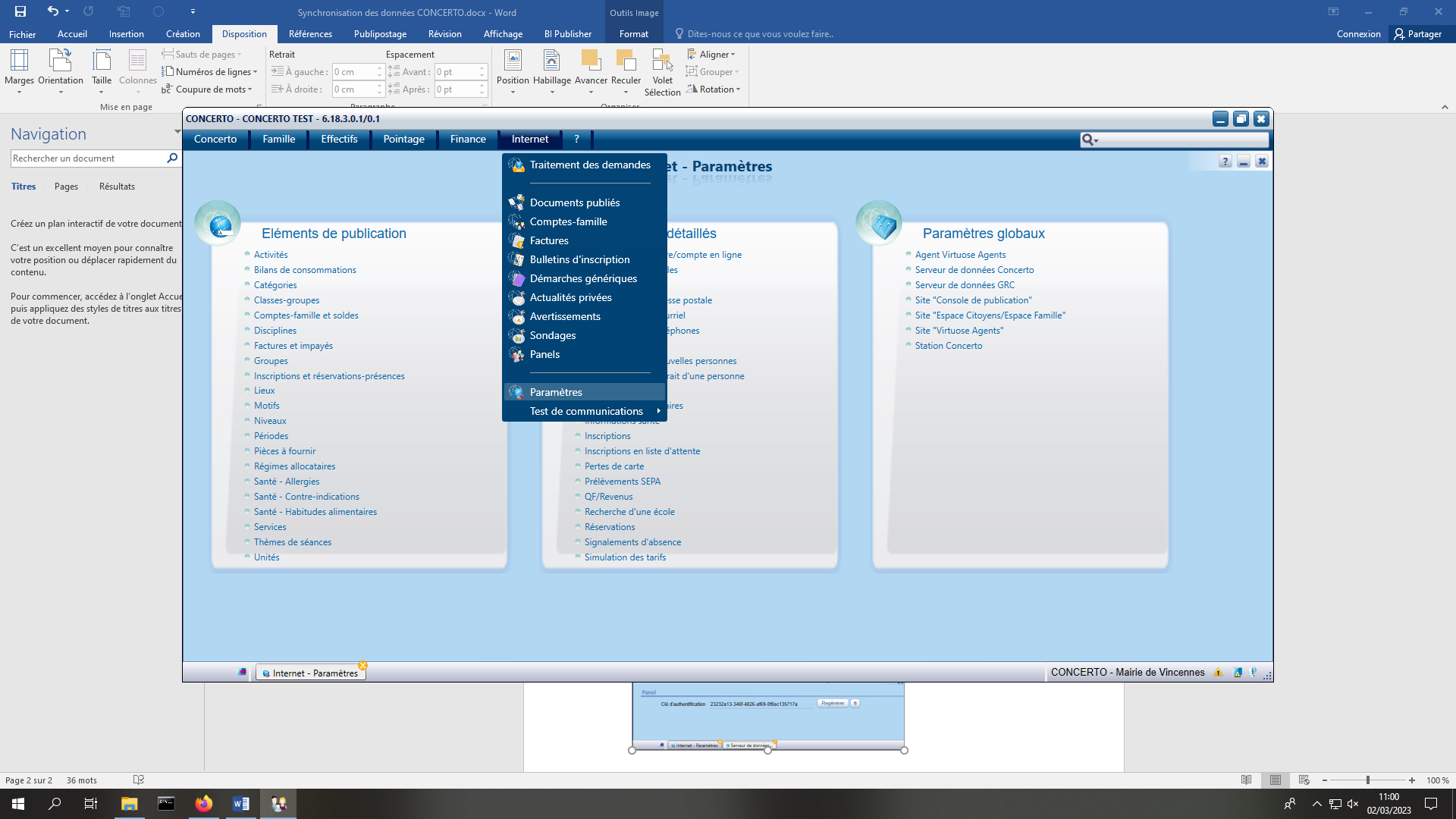Select Paramètres in the Internet menu

coord(585,392)
